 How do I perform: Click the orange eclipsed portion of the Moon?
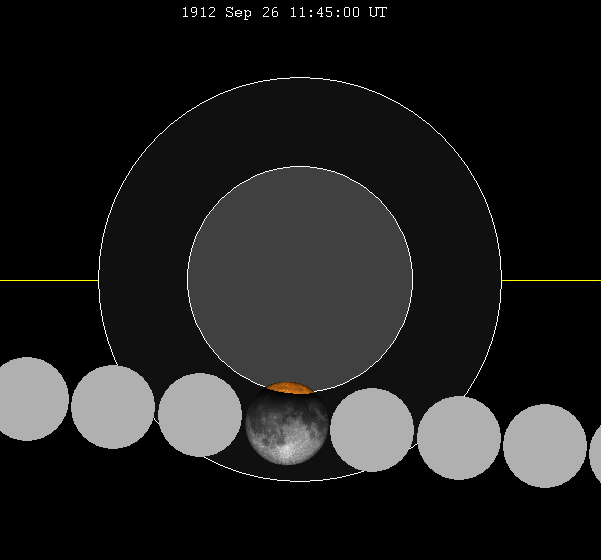[290, 388]
